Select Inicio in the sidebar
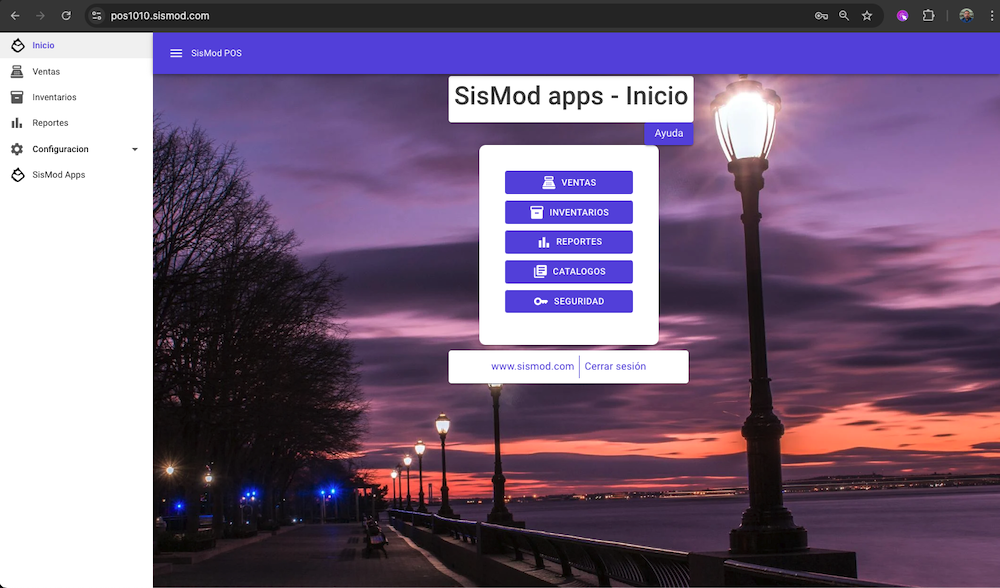 tap(77, 45)
